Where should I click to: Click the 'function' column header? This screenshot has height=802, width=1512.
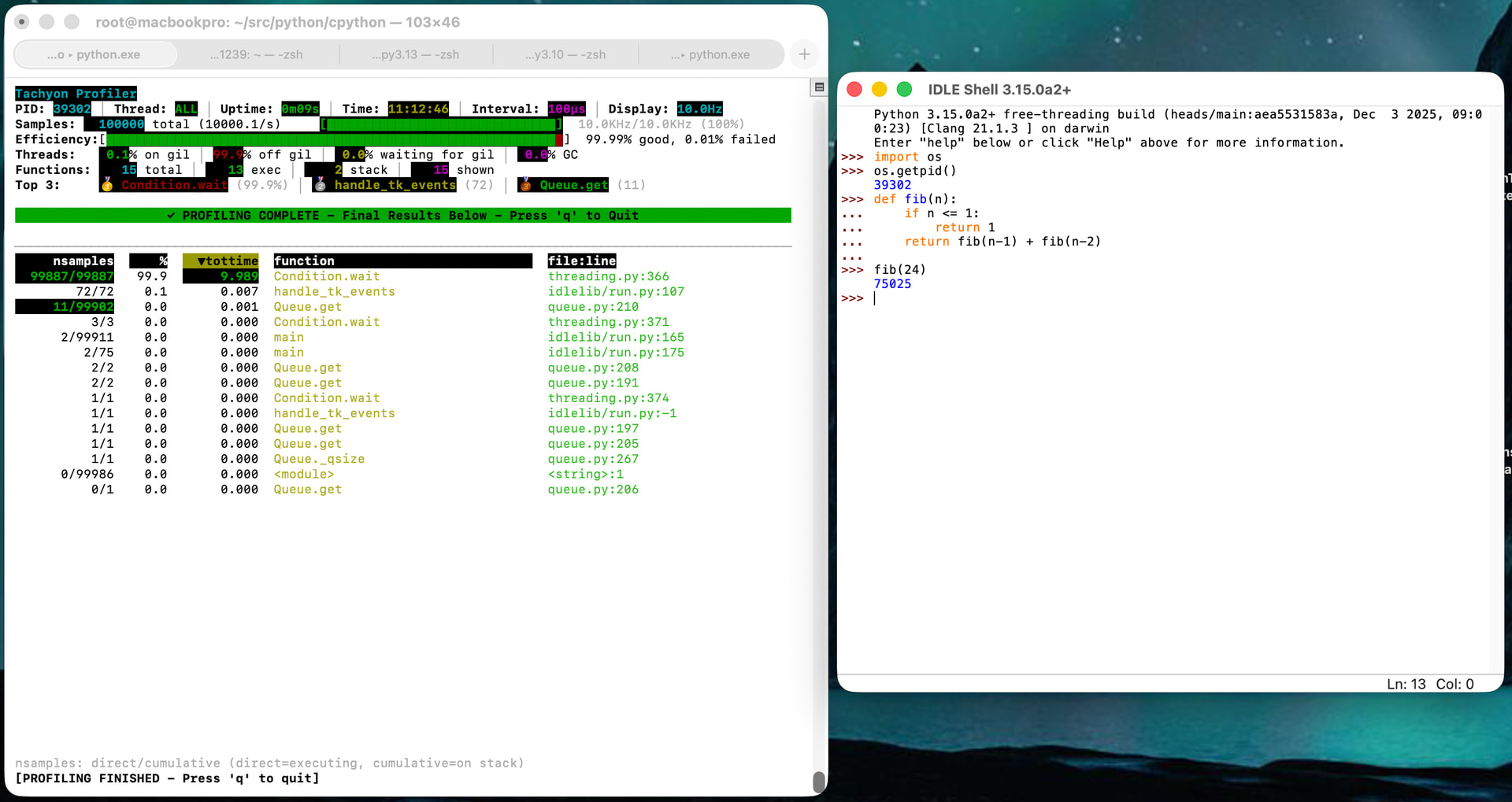[x=402, y=261]
